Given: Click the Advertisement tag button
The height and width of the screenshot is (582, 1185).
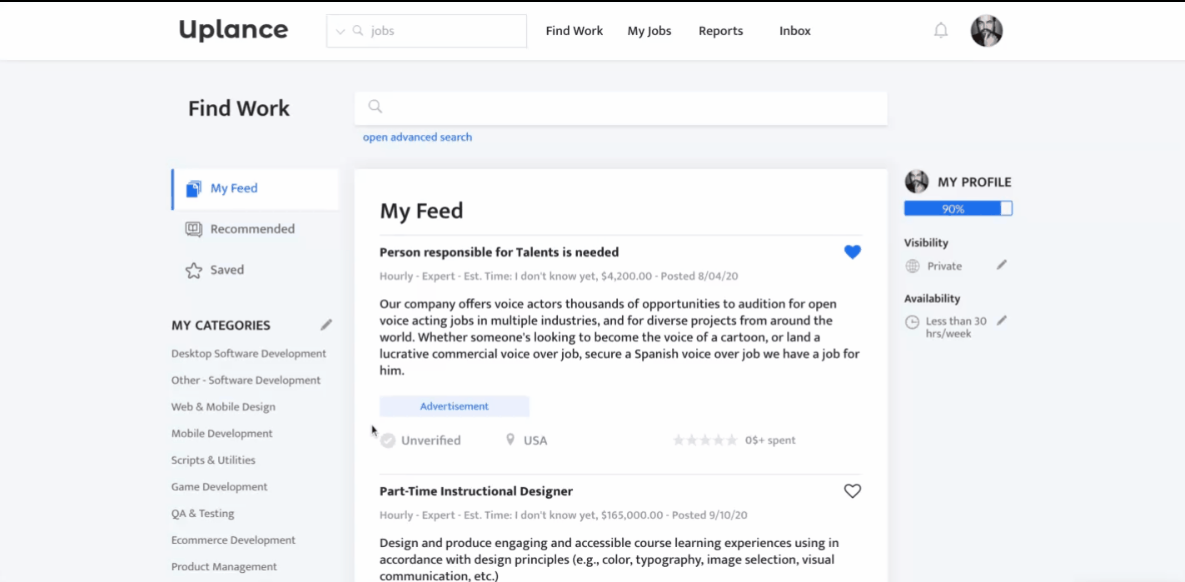Looking at the screenshot, I should [x=454, y=406].
